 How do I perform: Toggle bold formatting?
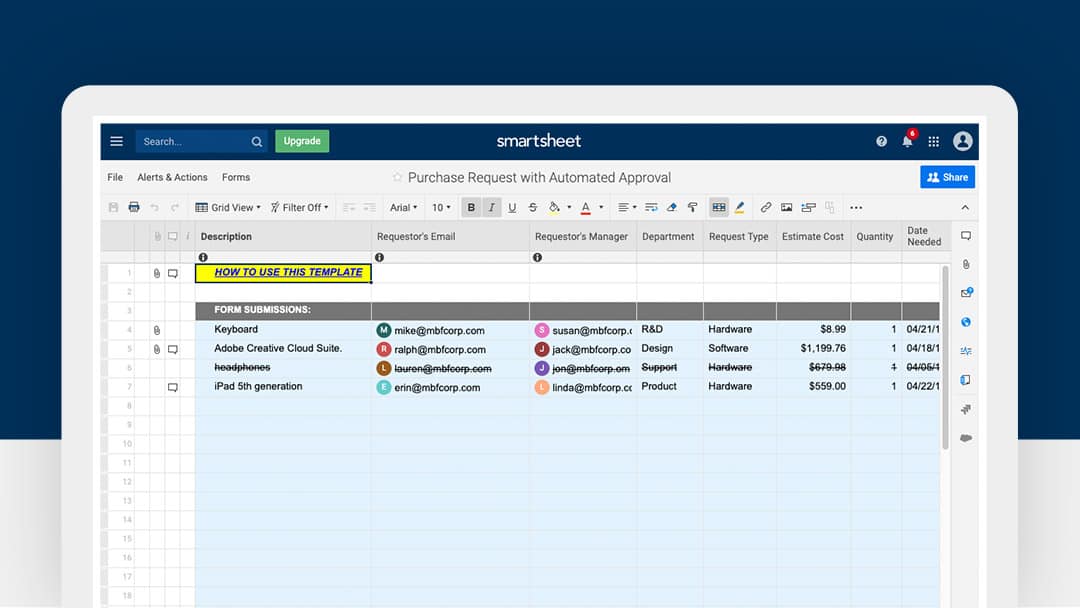(471, 207)
